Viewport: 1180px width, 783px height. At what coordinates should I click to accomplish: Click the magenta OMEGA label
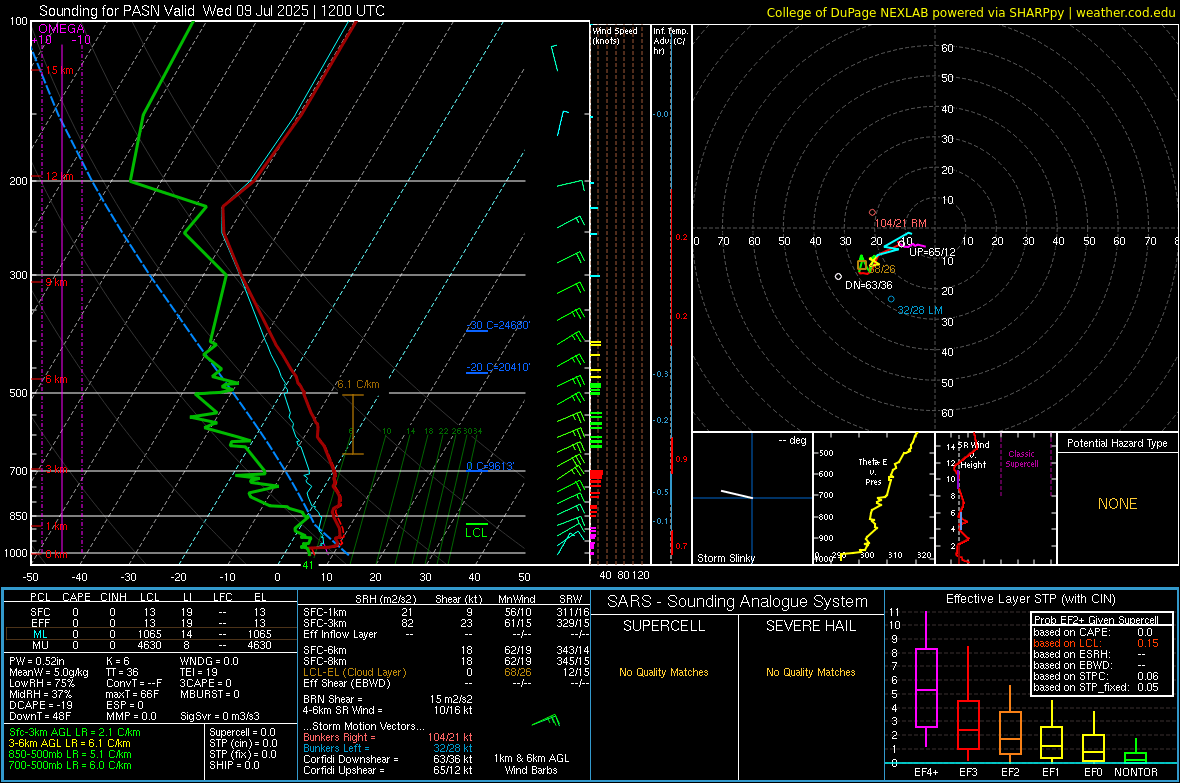(x=62, y=29)
